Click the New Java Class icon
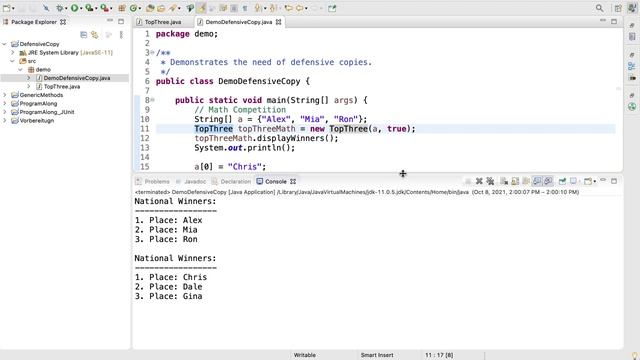This screenshot has height=360, width=640. pyautogui.click(x=133, y=8)
